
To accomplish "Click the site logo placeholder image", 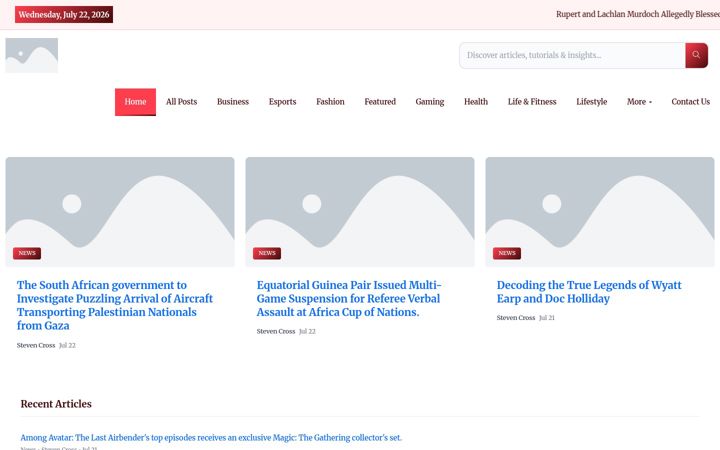I will [x=32, y=55].
